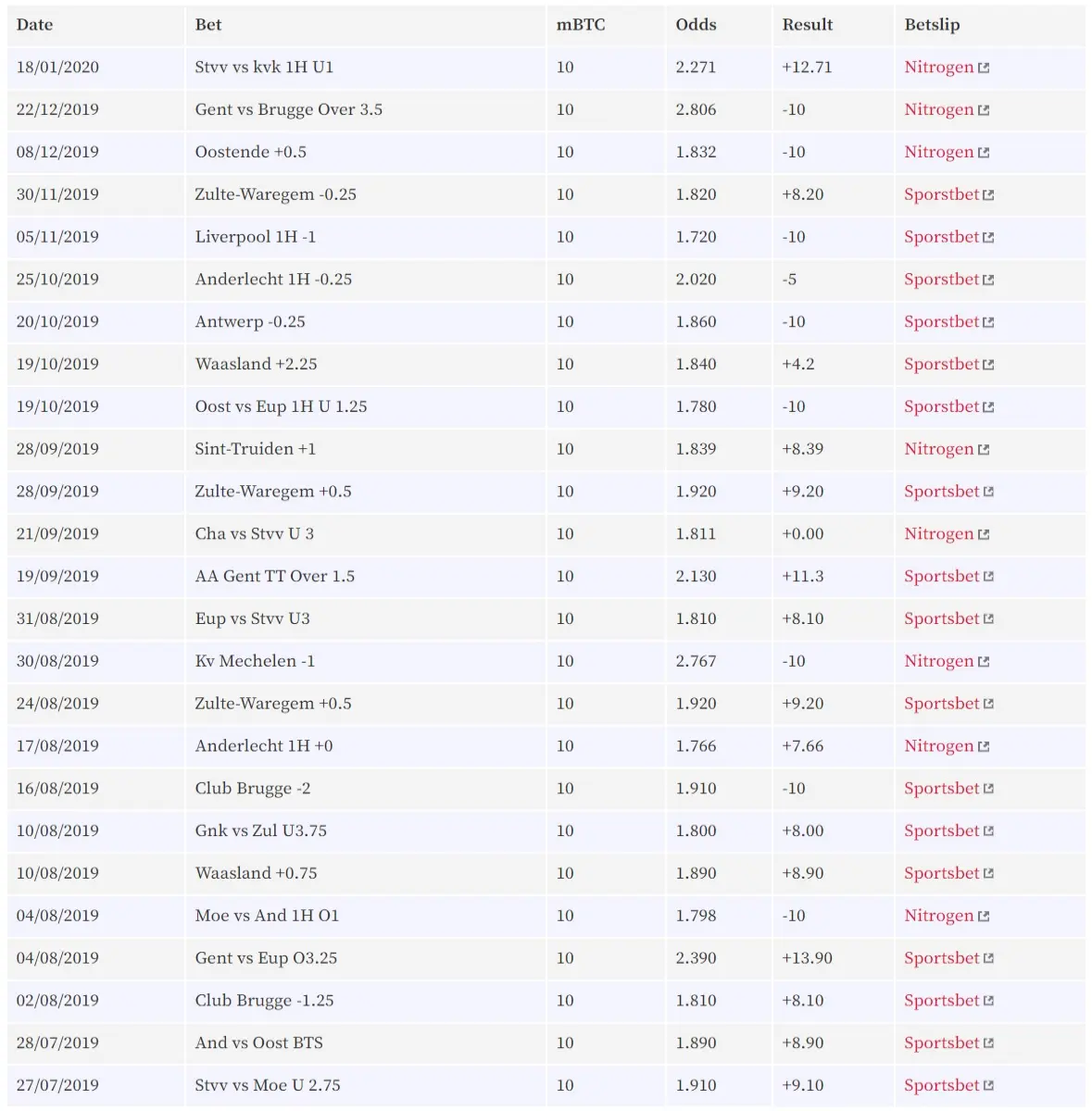Open external icon next to Sint-Truiden +1 Nitrogen

click(x=984, y=450)
